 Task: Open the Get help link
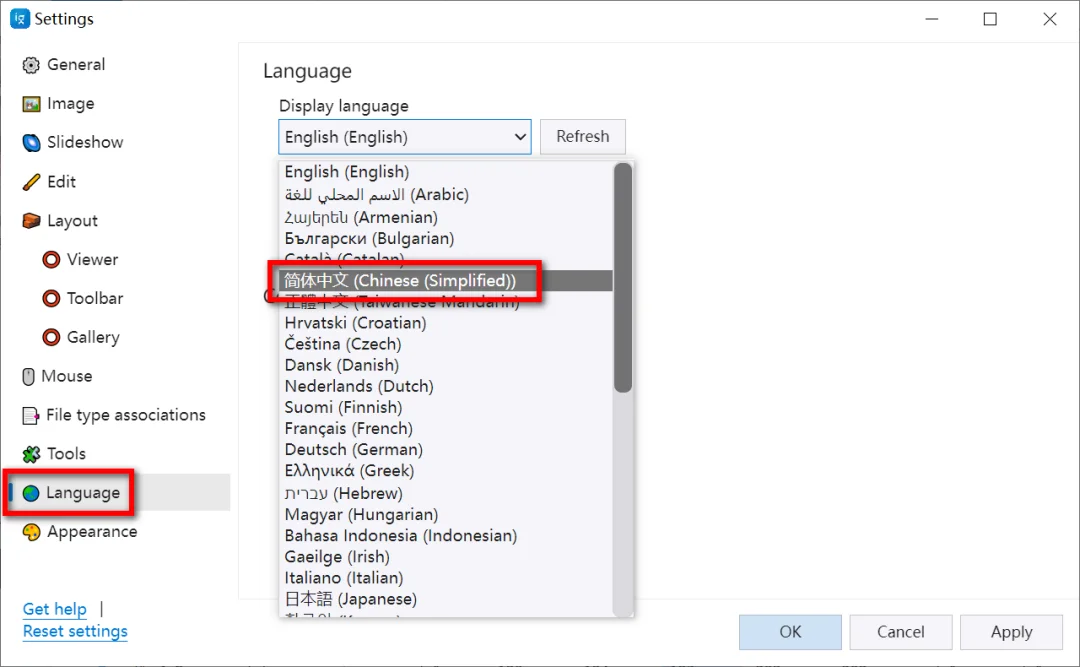click(x=54, y=609)
